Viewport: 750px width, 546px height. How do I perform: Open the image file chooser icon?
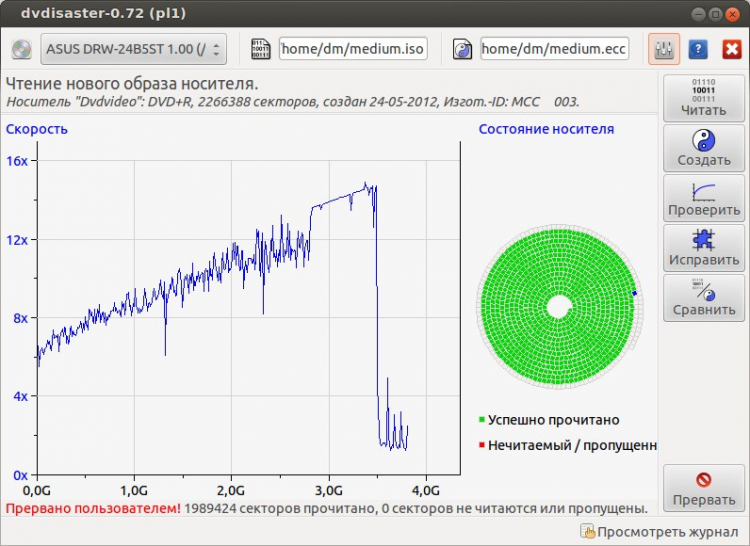coord(261,49)
